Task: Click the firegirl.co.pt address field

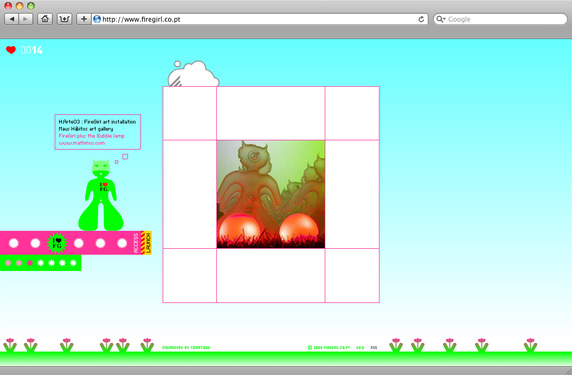Action: point(259,19)
